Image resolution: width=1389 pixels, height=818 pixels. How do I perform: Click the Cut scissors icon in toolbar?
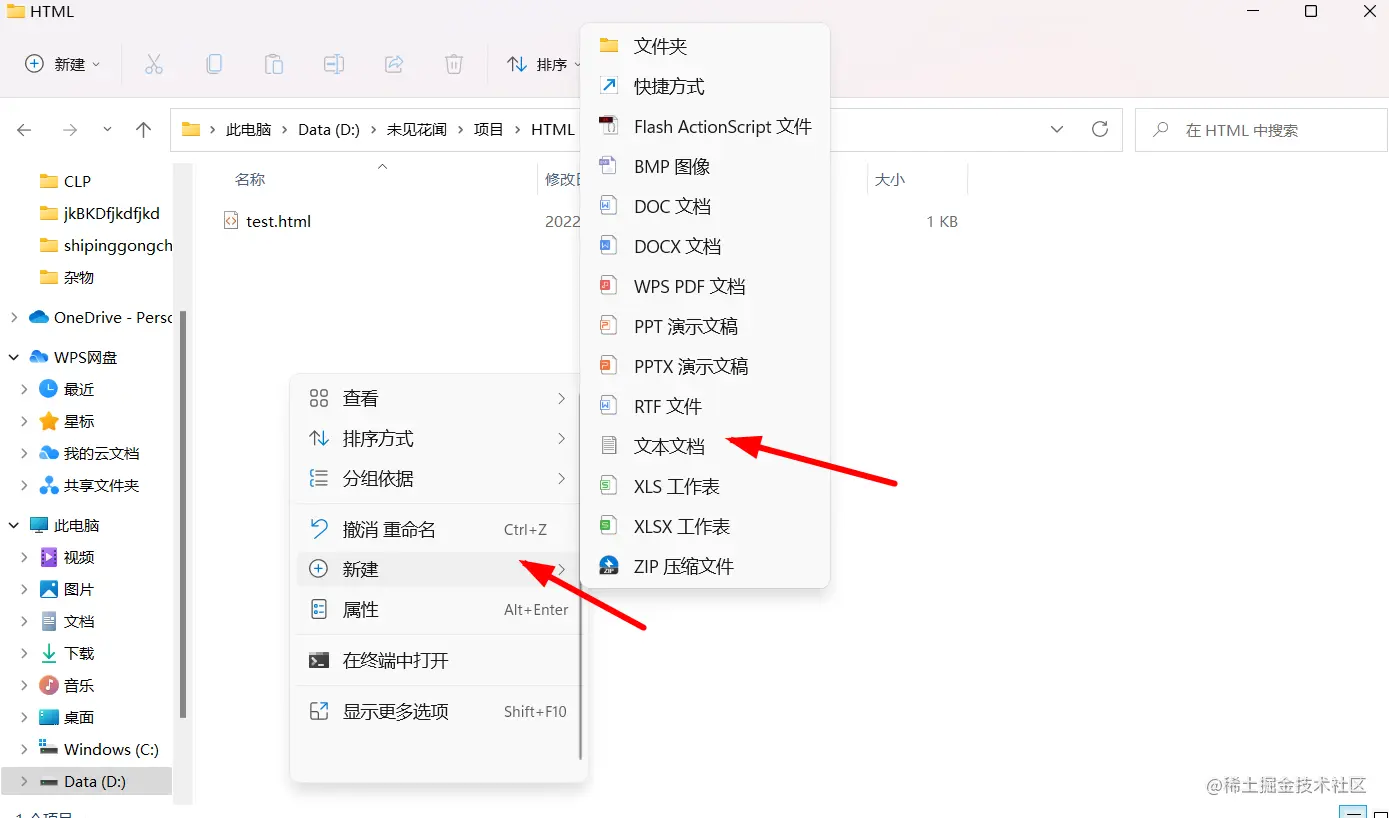[x=153, y=64]
